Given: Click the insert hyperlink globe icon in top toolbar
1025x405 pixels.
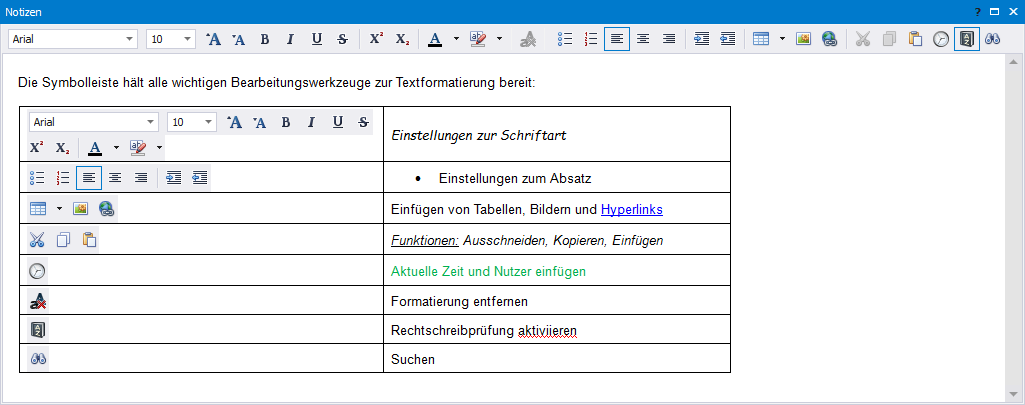Looking at the screenshot, I should [829, 39].
